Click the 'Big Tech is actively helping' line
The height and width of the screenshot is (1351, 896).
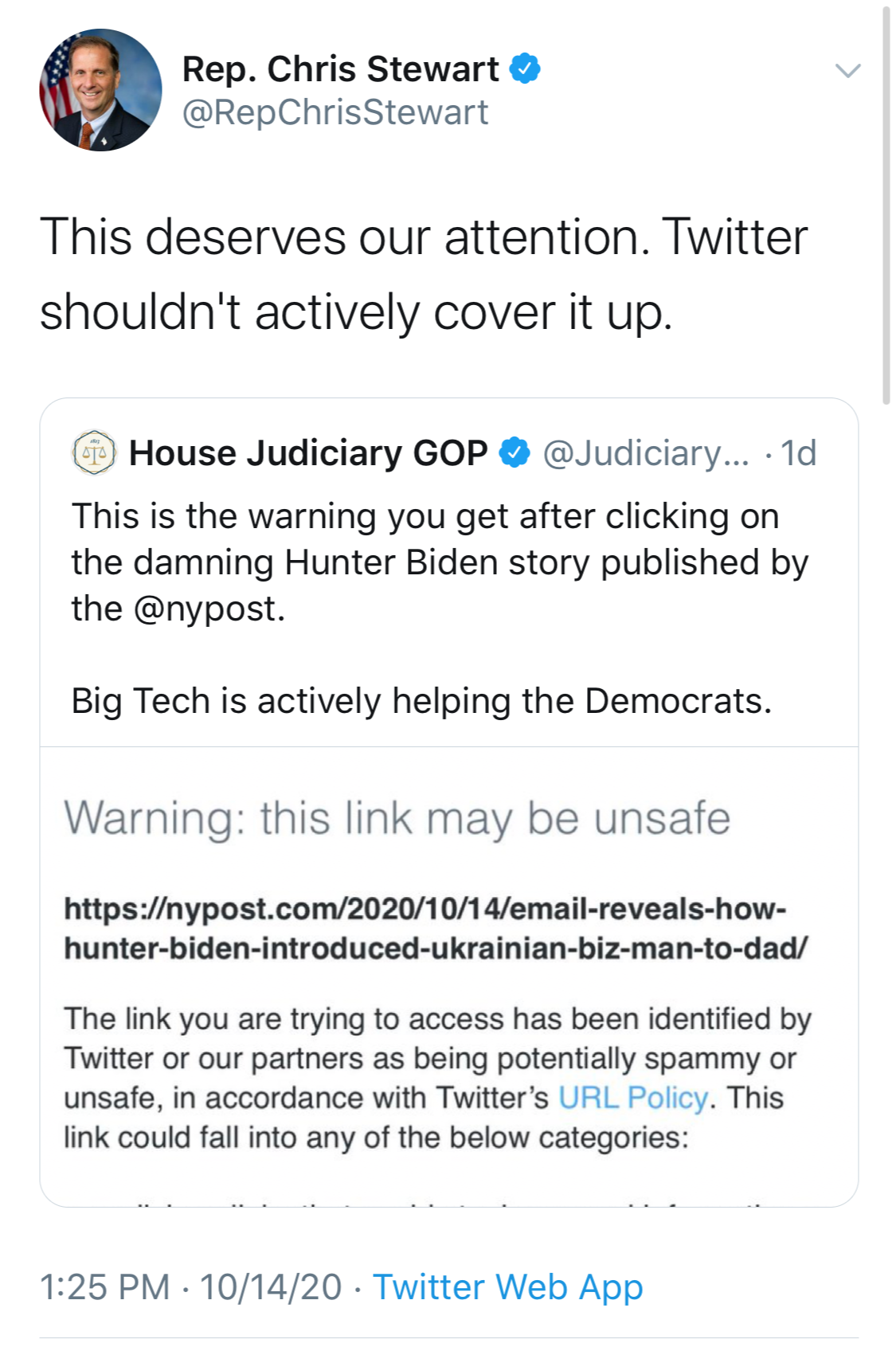coord(421,701)
